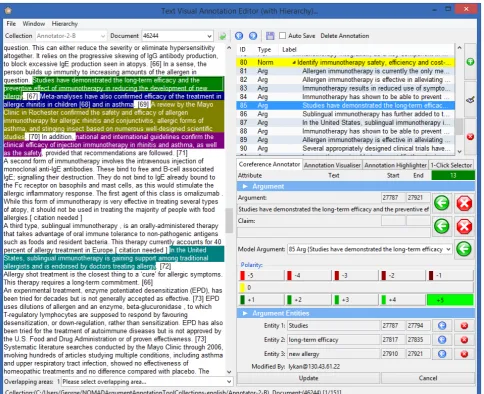Open the Model Argument dropdown

(x=370, y=249)
